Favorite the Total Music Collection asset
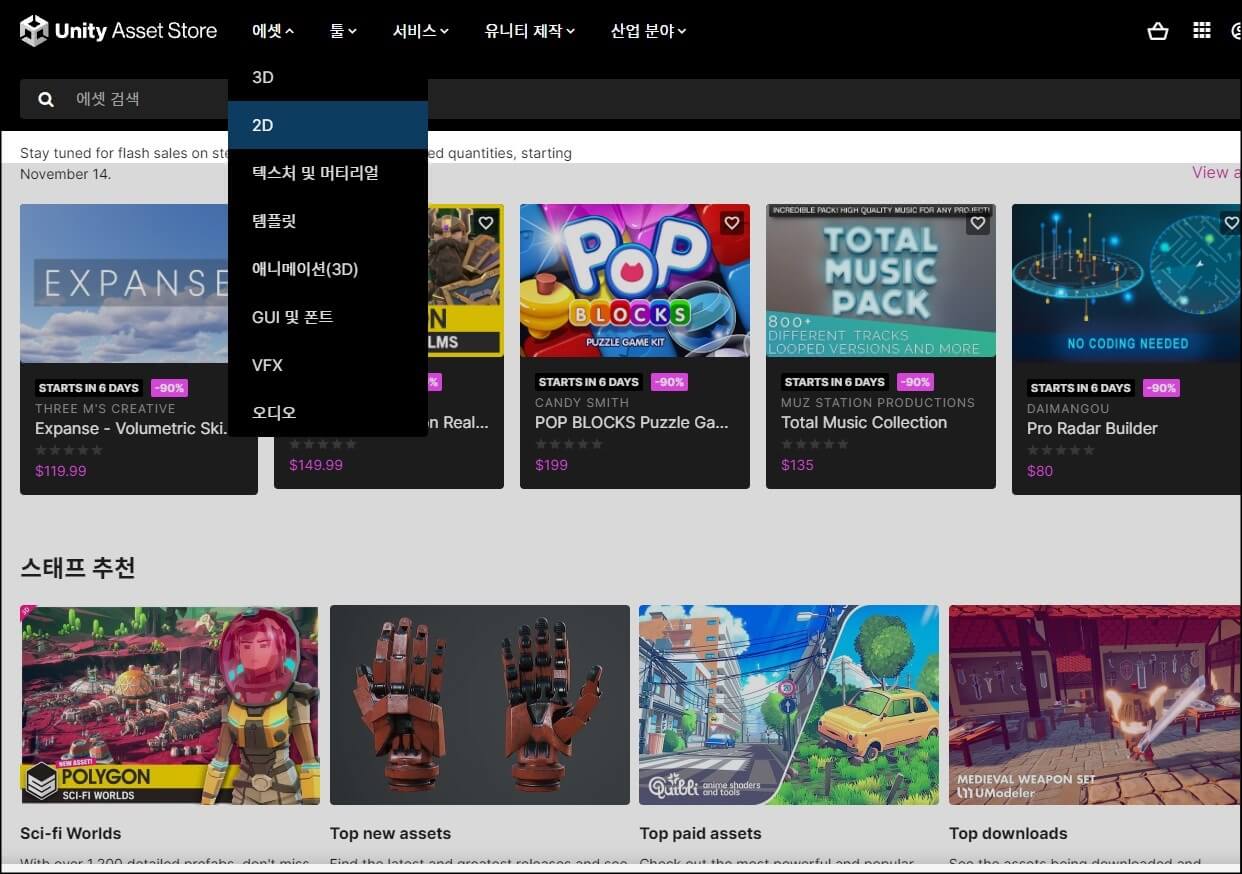The height and width of the screenshot is (874, 1242). tap(978, 223)
